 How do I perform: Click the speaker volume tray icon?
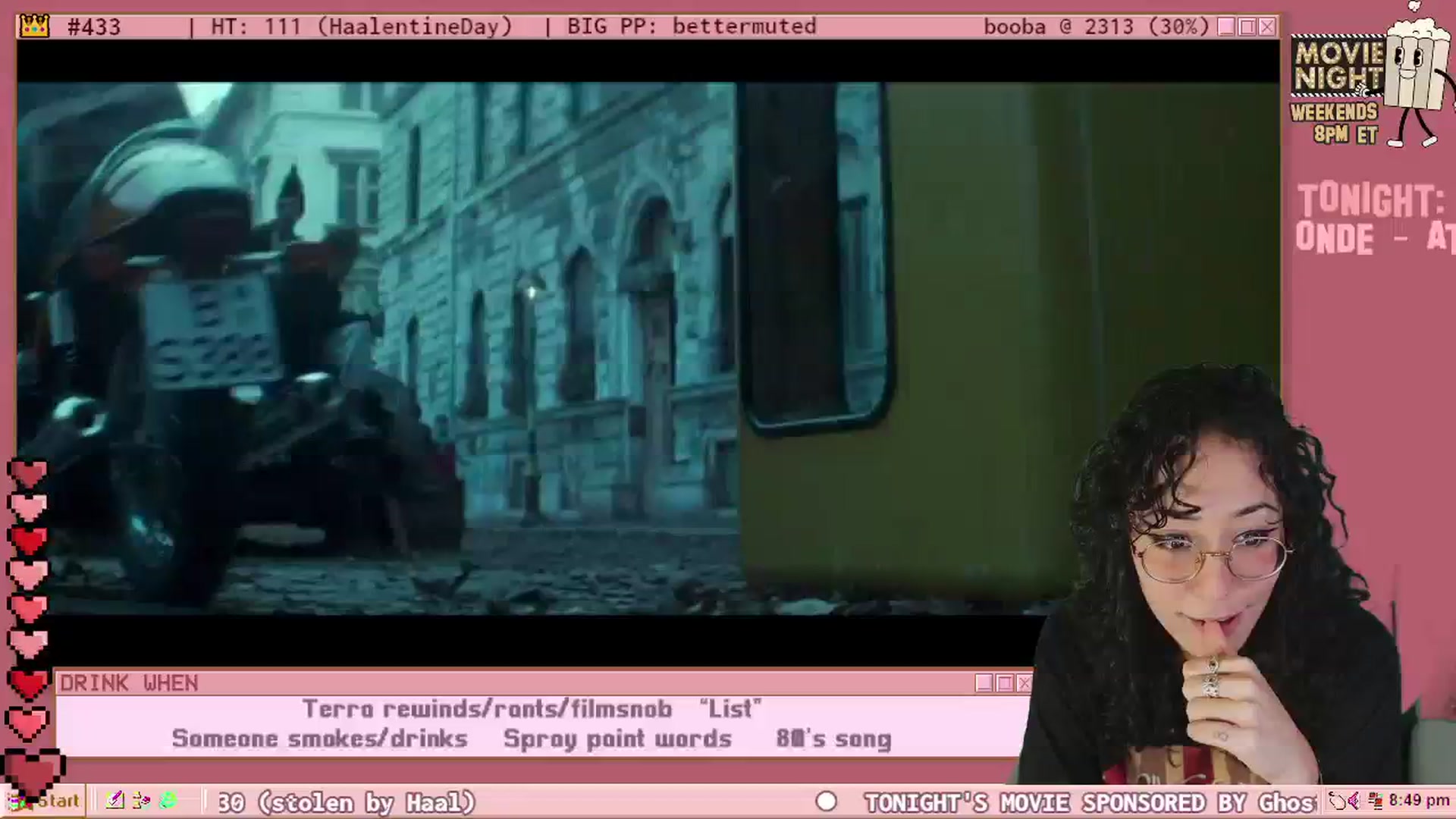1354,801
